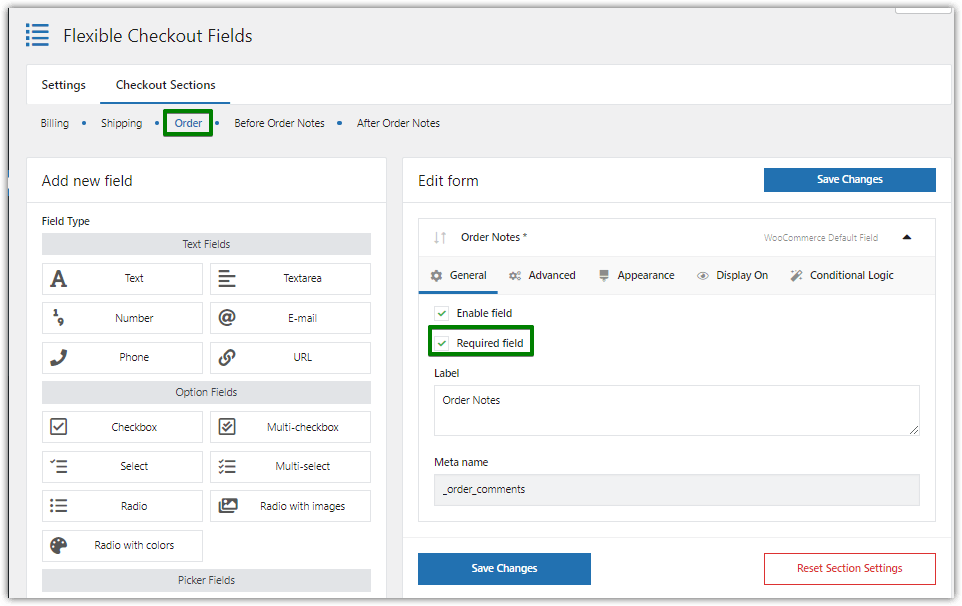
Task: Click the Text field letter A icon
Action: point(58,278)
